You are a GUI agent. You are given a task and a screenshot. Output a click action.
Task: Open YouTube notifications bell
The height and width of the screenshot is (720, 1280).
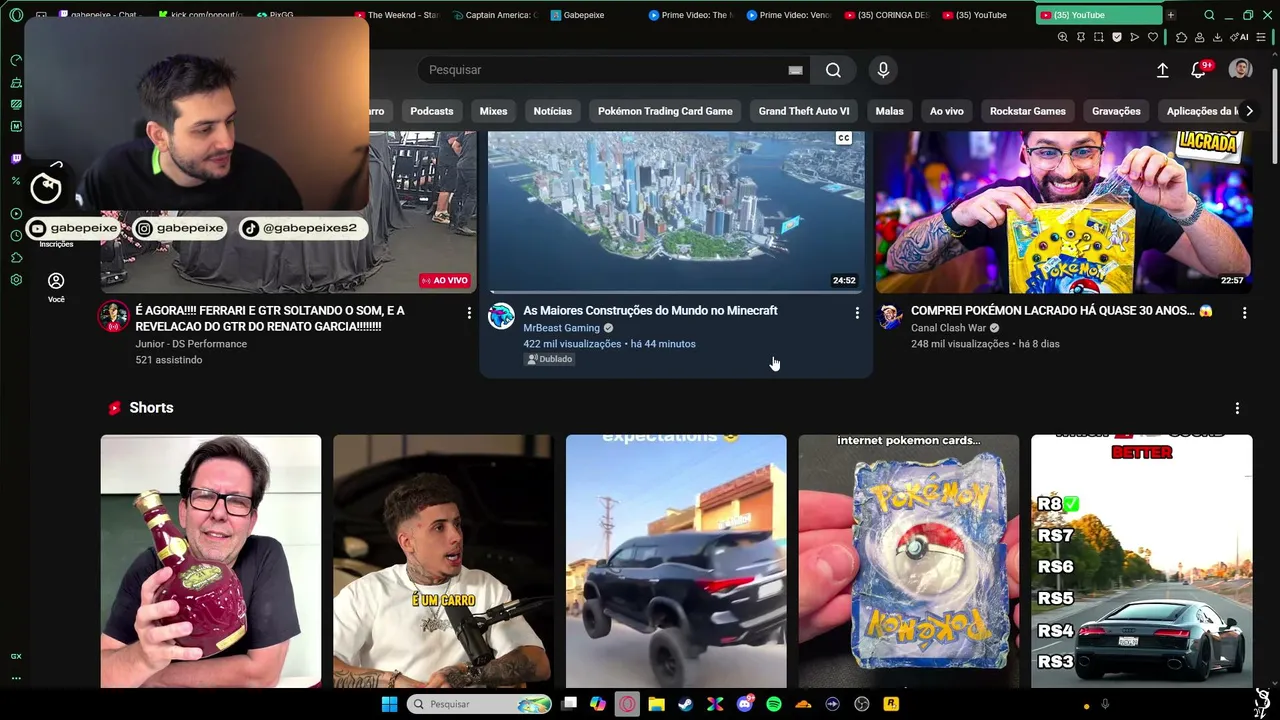coord(1198,70)
